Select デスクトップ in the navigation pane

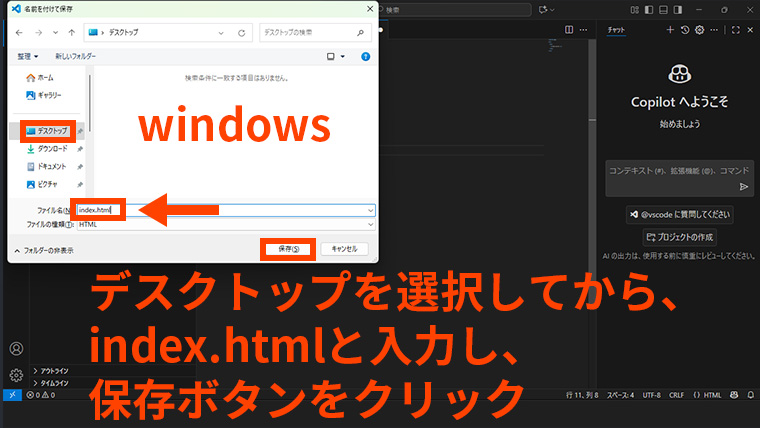pyautogui.click(x=47, y=131)
